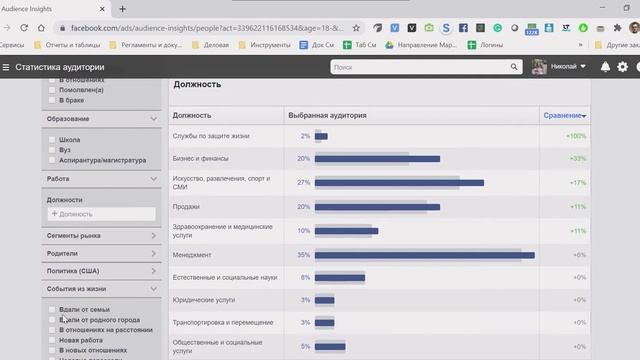
Task: Go to the browser home page icon
Action: 41,28
